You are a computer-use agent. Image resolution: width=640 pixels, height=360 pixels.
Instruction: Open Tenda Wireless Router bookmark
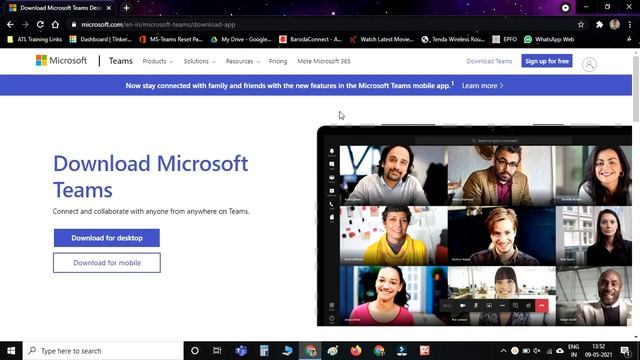pos(453,39)
